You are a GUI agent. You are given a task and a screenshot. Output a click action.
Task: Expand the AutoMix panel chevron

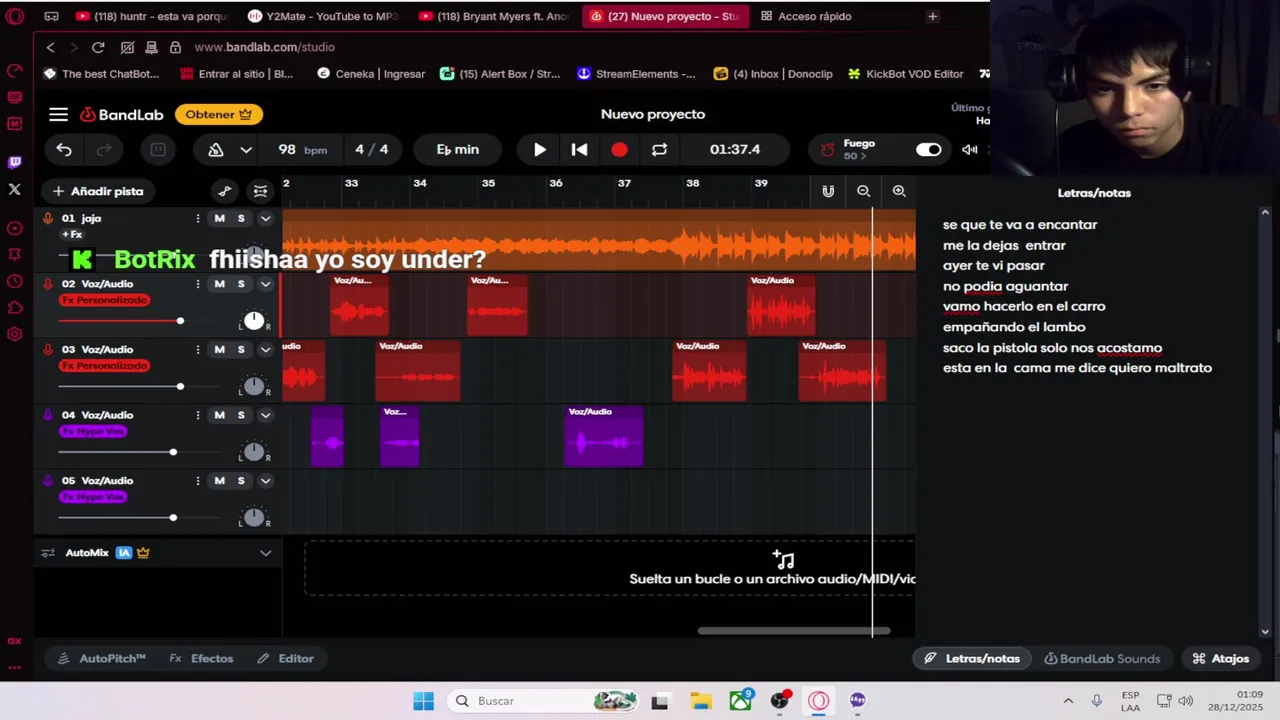[265, 553]
